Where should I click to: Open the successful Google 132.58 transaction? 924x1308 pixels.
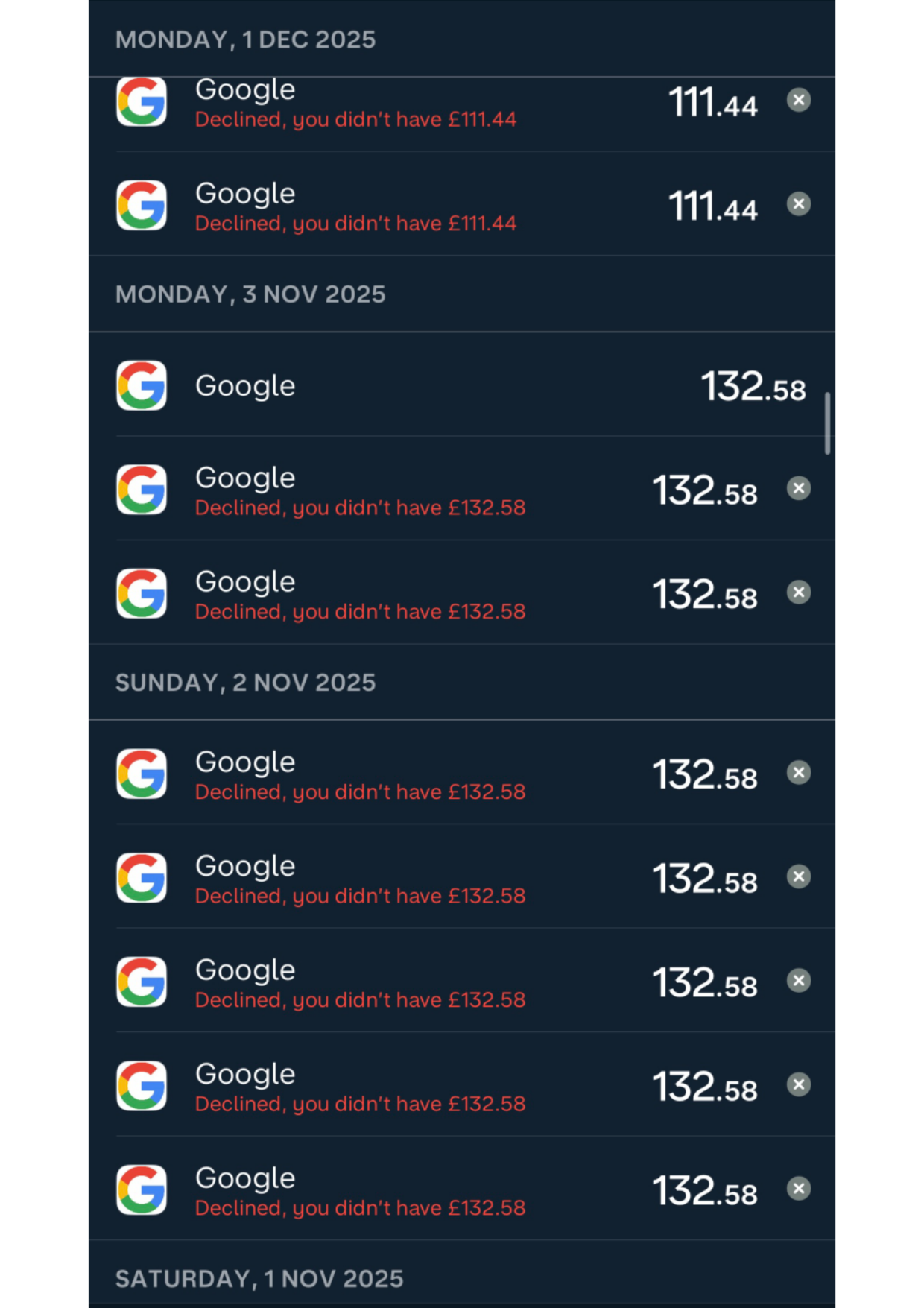[462, 385]
